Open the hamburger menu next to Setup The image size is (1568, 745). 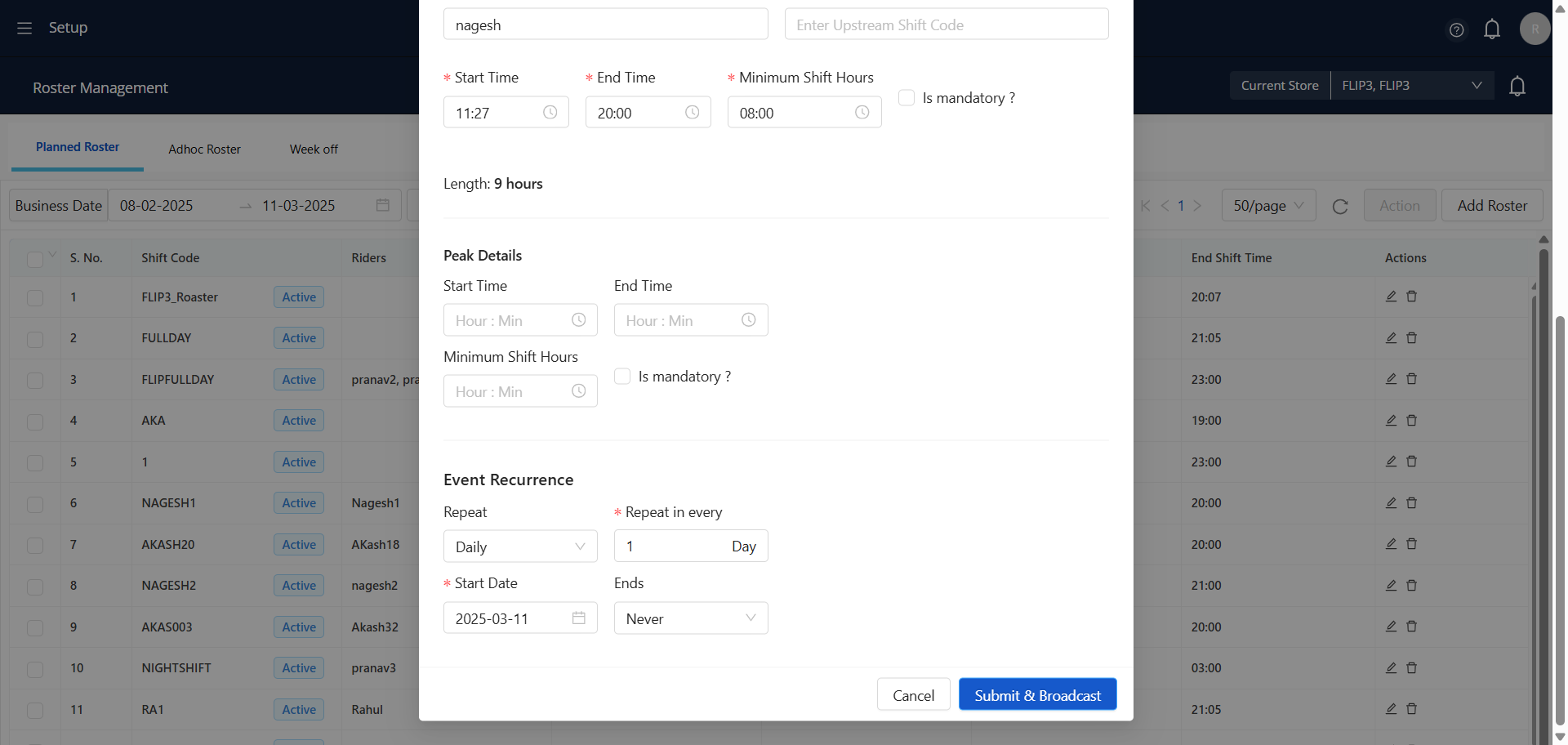pos(24,28)
